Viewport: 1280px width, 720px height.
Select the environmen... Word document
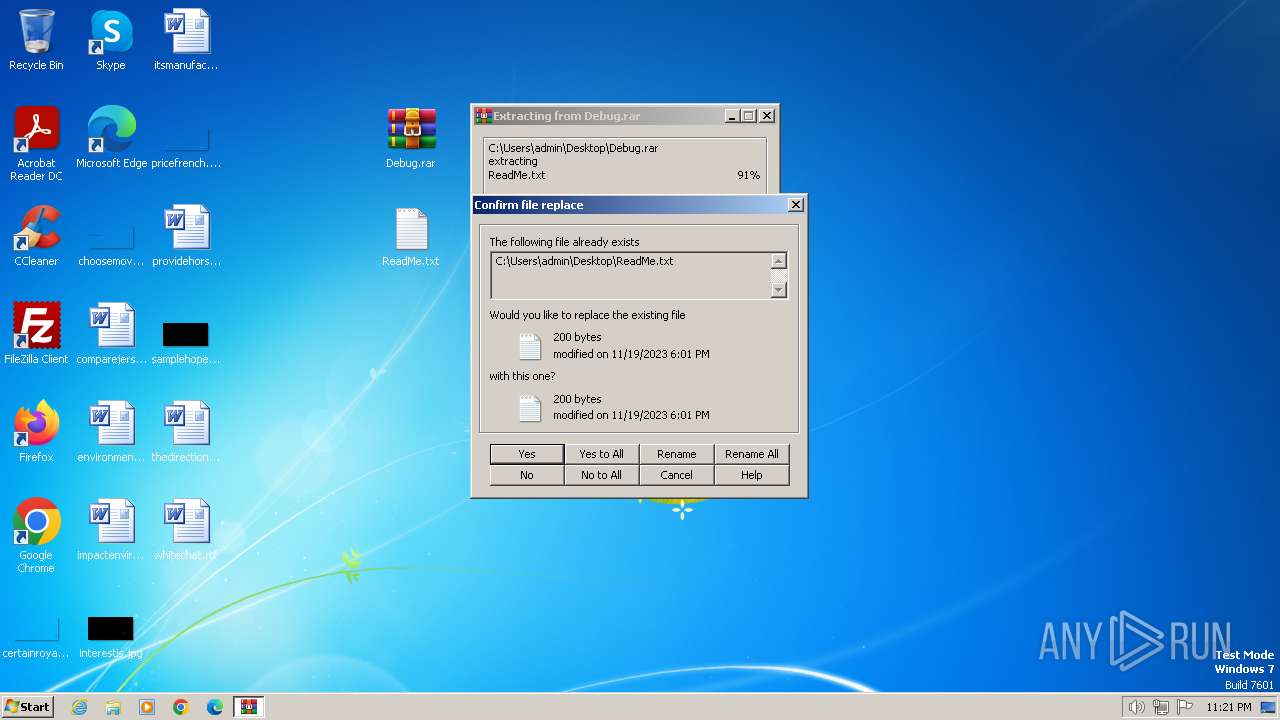(x=111, y=432)
